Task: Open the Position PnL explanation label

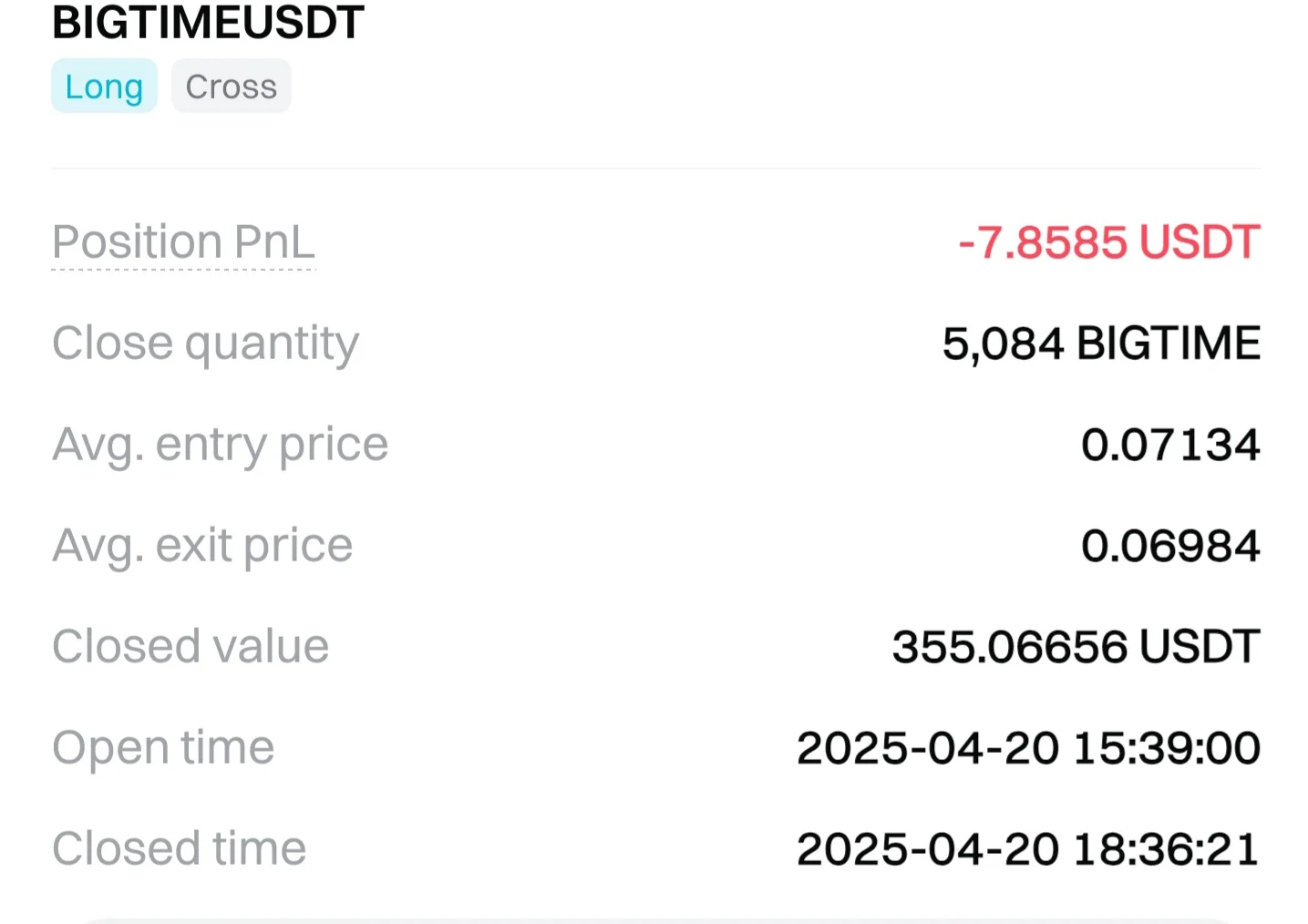Action: pos(183,242)
